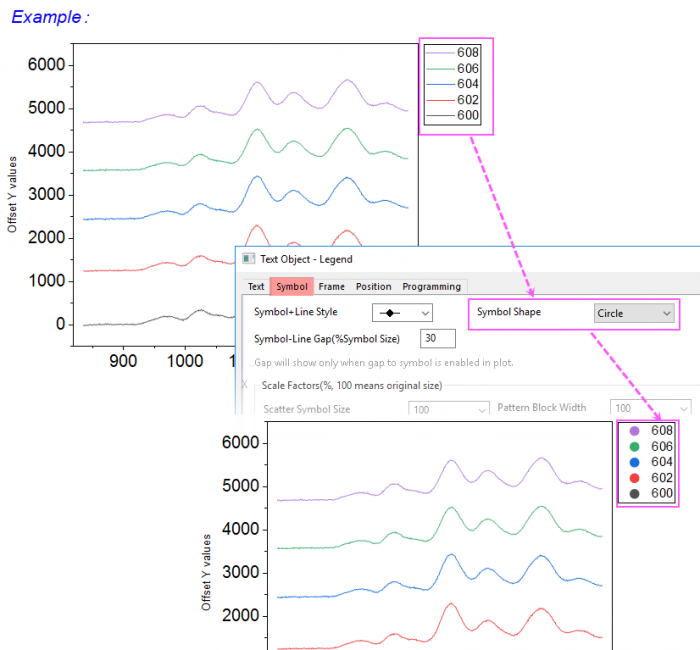Screen dimensions: 700x650
Task: Open the Frame tab
Action: click(332, 287)
